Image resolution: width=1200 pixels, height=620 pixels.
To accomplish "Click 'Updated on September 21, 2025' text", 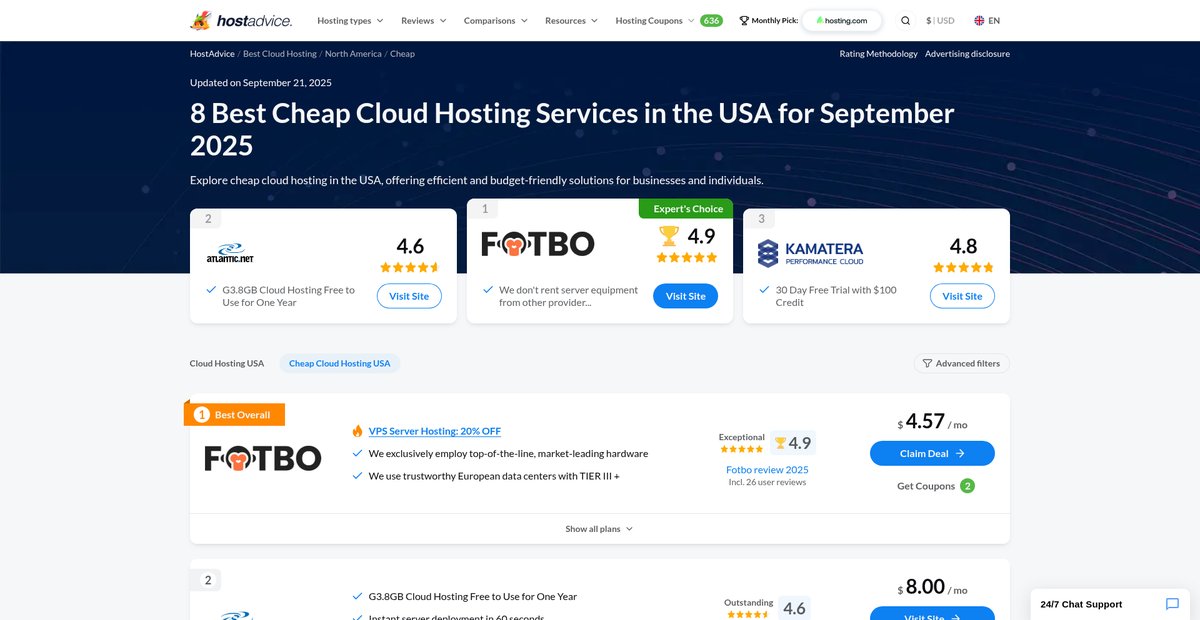I will [x=261, y=82].
